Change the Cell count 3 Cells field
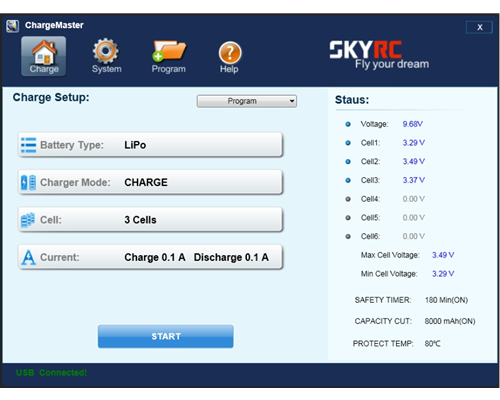 [150, 219]
